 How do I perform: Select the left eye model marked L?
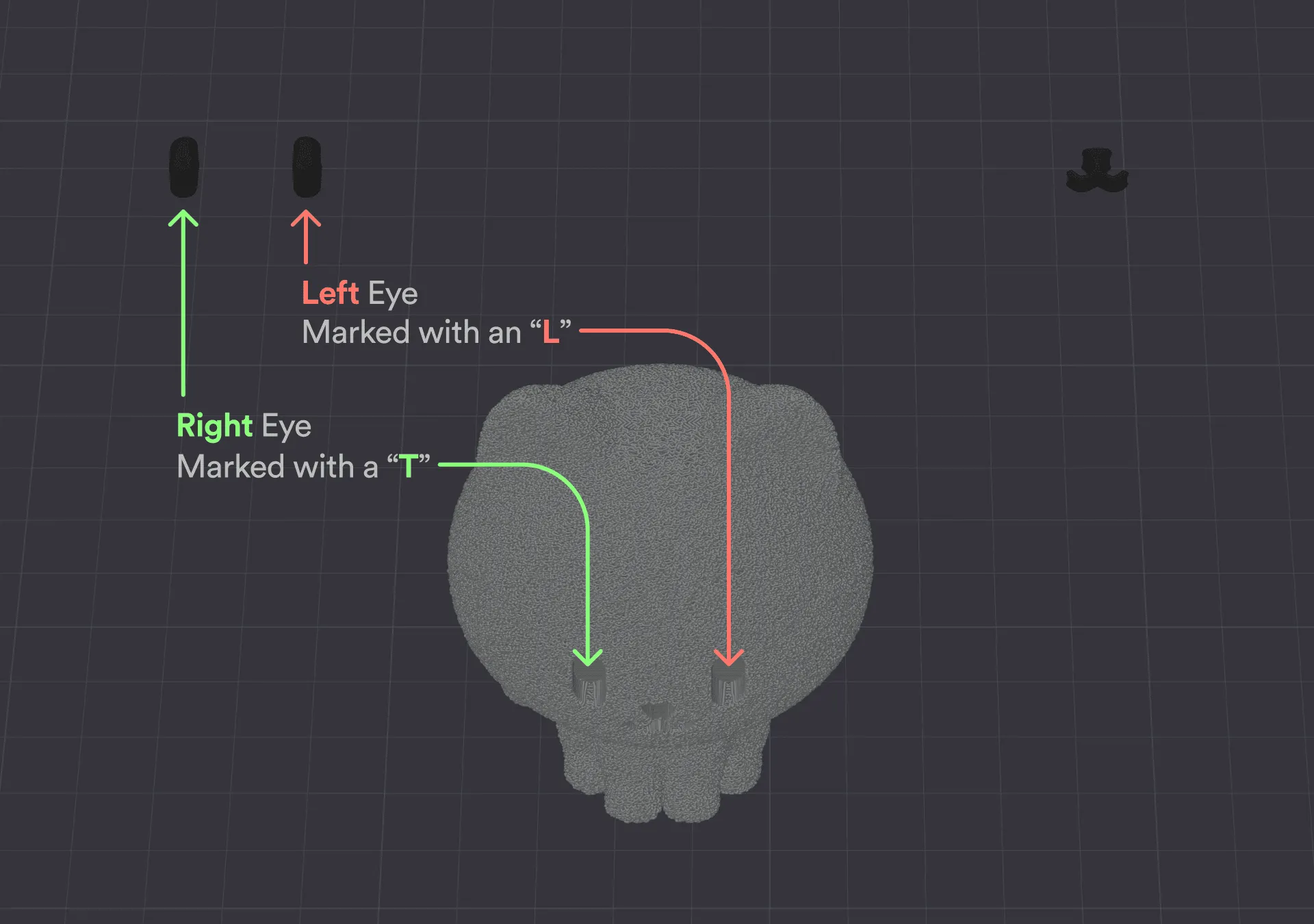[307, 167]
